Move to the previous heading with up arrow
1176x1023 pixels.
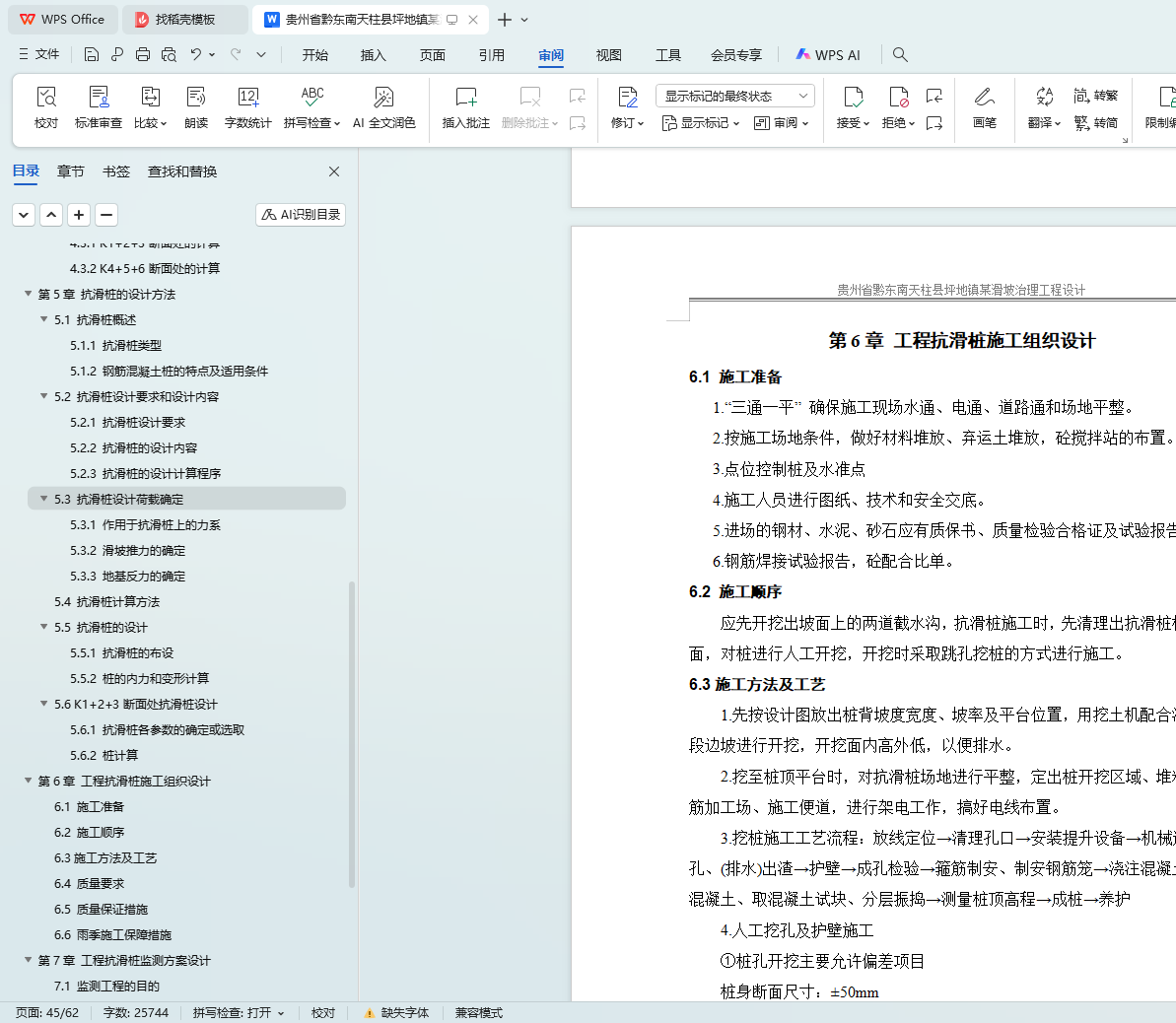51,215
